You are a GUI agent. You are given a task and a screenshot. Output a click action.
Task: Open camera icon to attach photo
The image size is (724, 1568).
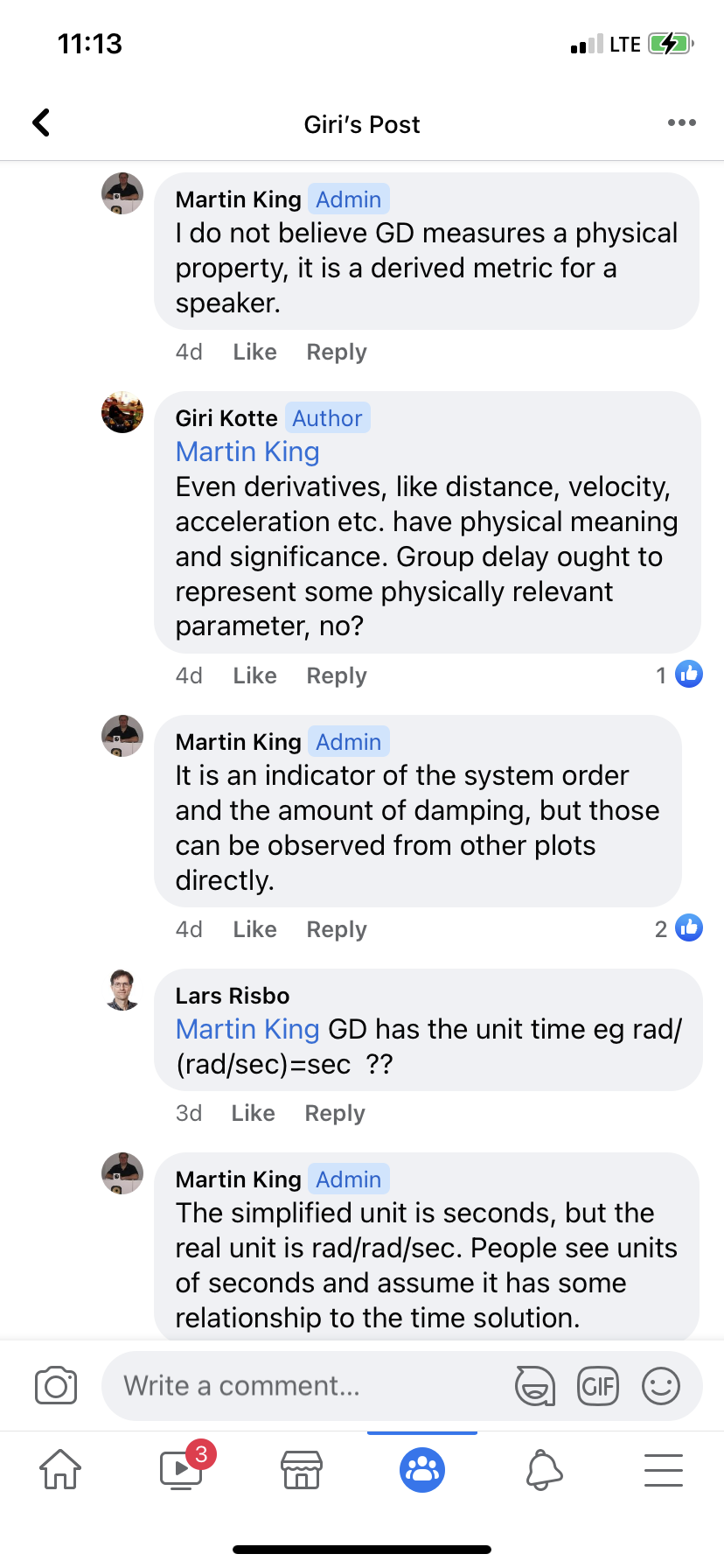[56, 1386]
